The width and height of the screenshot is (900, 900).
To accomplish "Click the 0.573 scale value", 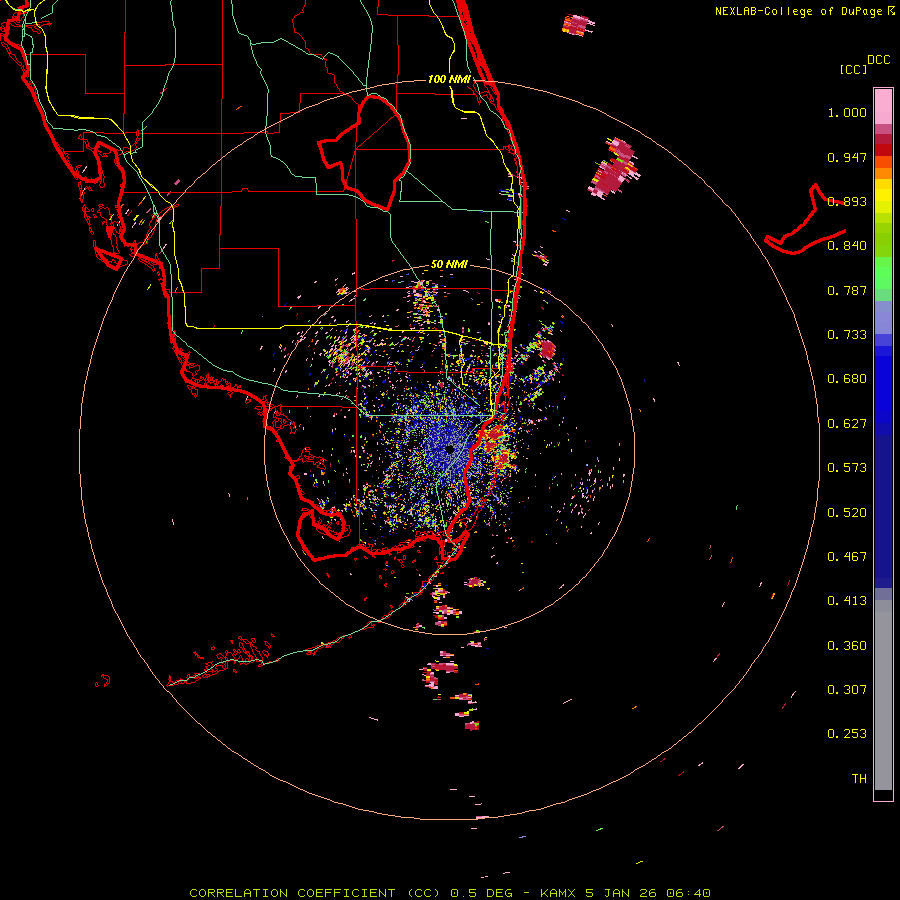I will [x=847, y=468].
